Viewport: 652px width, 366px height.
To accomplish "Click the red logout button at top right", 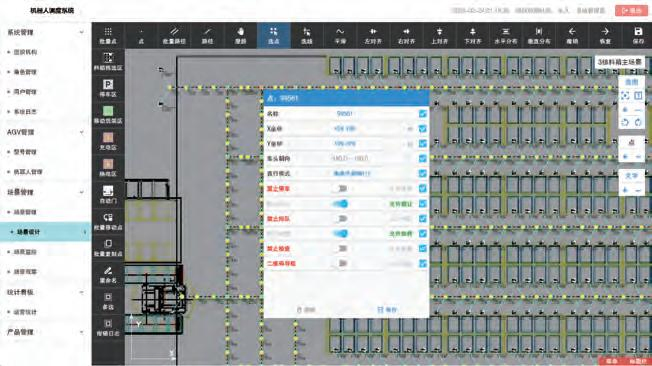I will point(631,10).
